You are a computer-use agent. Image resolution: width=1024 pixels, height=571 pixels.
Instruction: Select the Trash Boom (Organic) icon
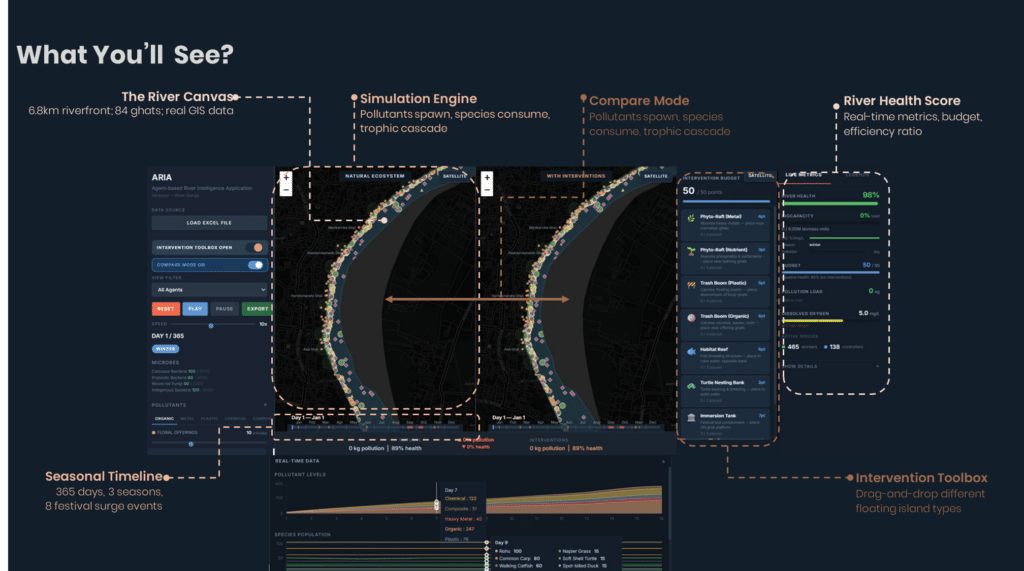point(690,319)
